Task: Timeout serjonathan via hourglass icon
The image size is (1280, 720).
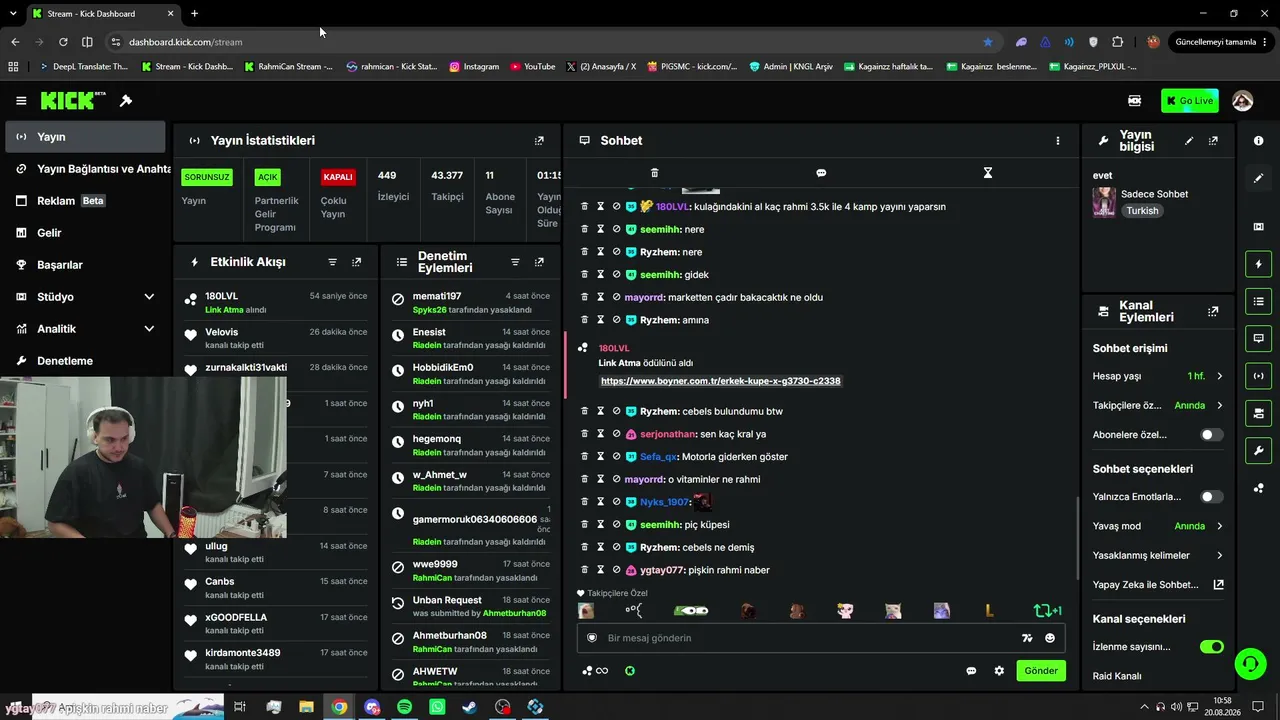Action: click(601, 434)
